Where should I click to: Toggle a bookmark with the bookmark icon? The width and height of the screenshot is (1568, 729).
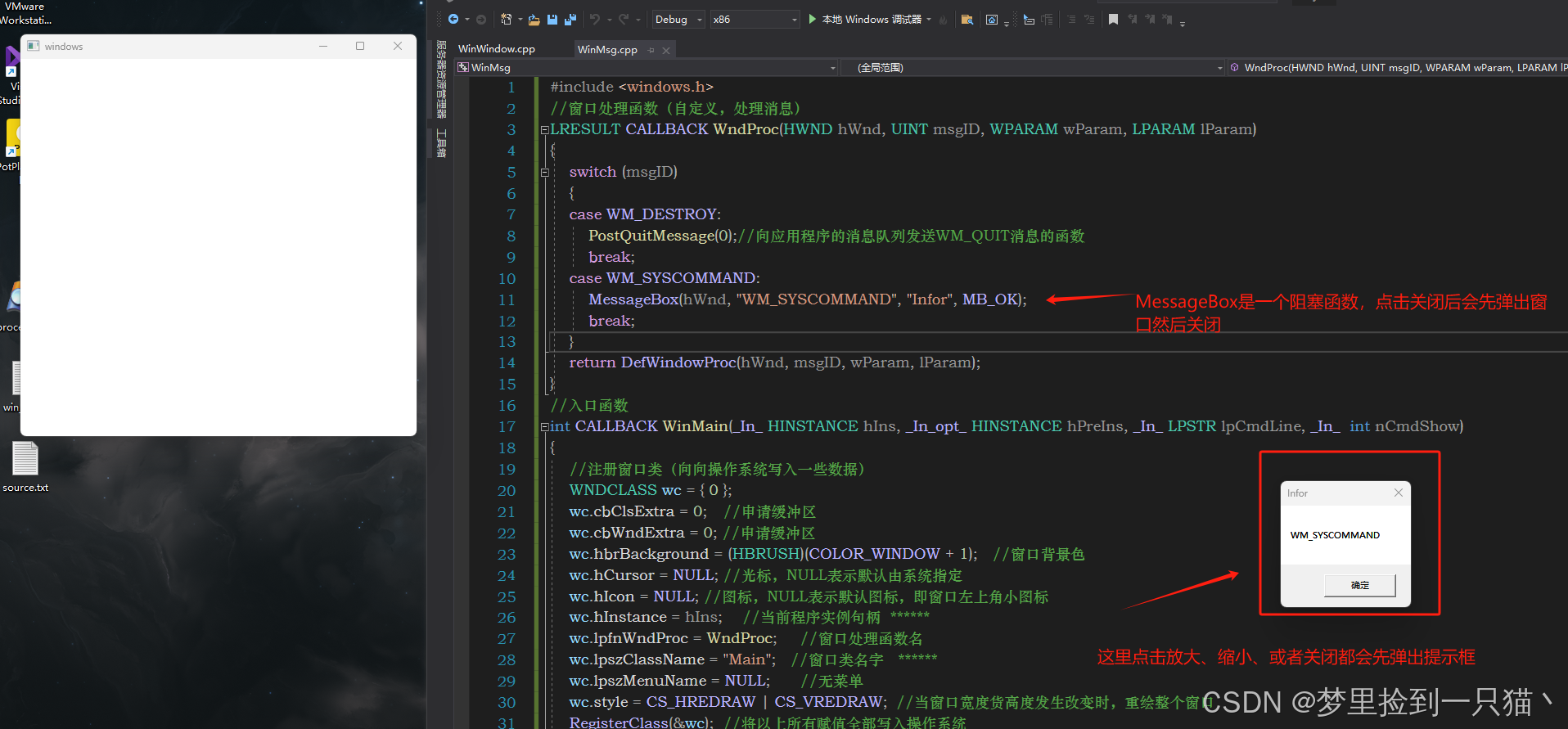(x=1113, y=19)
